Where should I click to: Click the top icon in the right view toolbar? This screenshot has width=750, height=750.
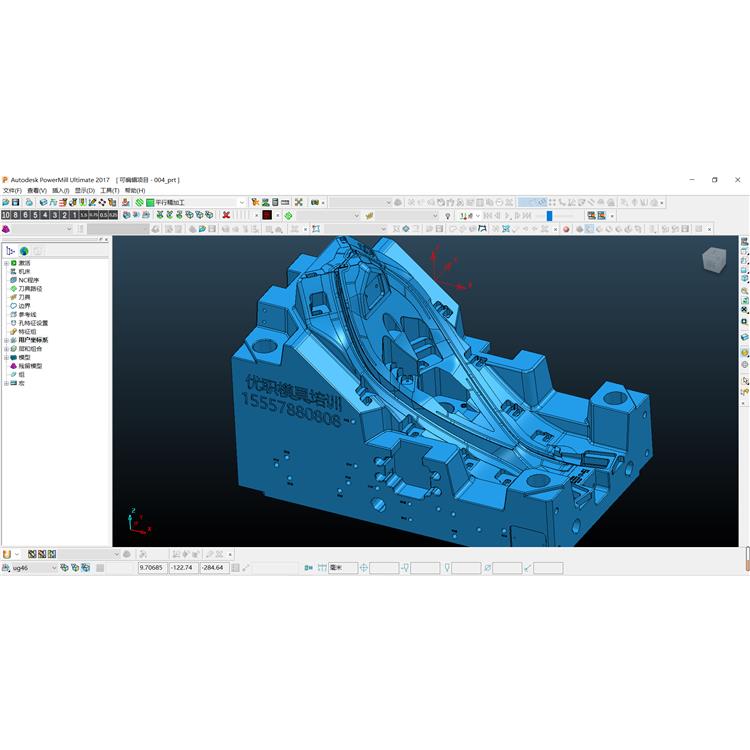(745, 242)
